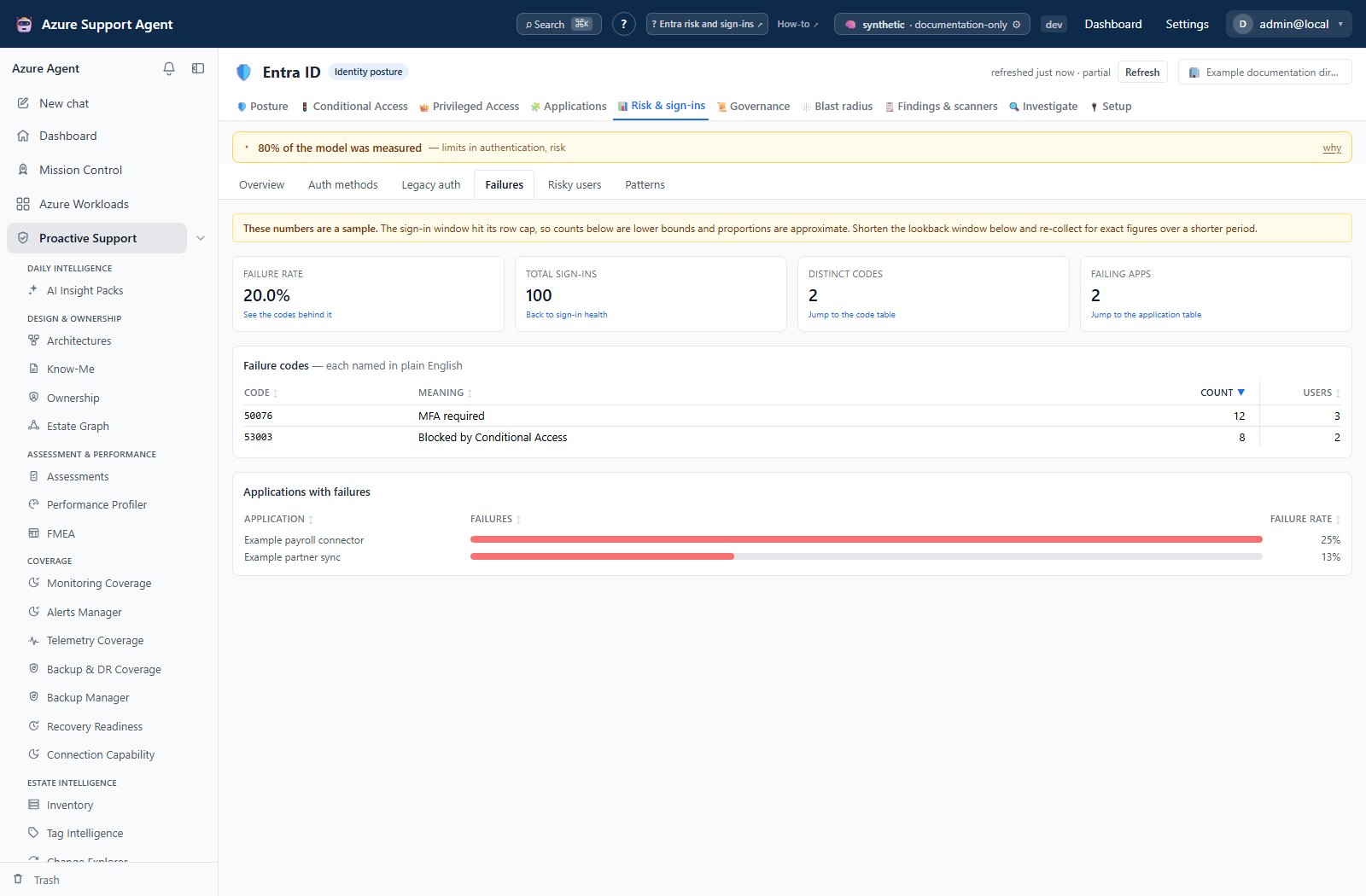The image size is (1366, 896).
Task: Sort failure codes by MEANING column
Action: click(x=445, y=393)
